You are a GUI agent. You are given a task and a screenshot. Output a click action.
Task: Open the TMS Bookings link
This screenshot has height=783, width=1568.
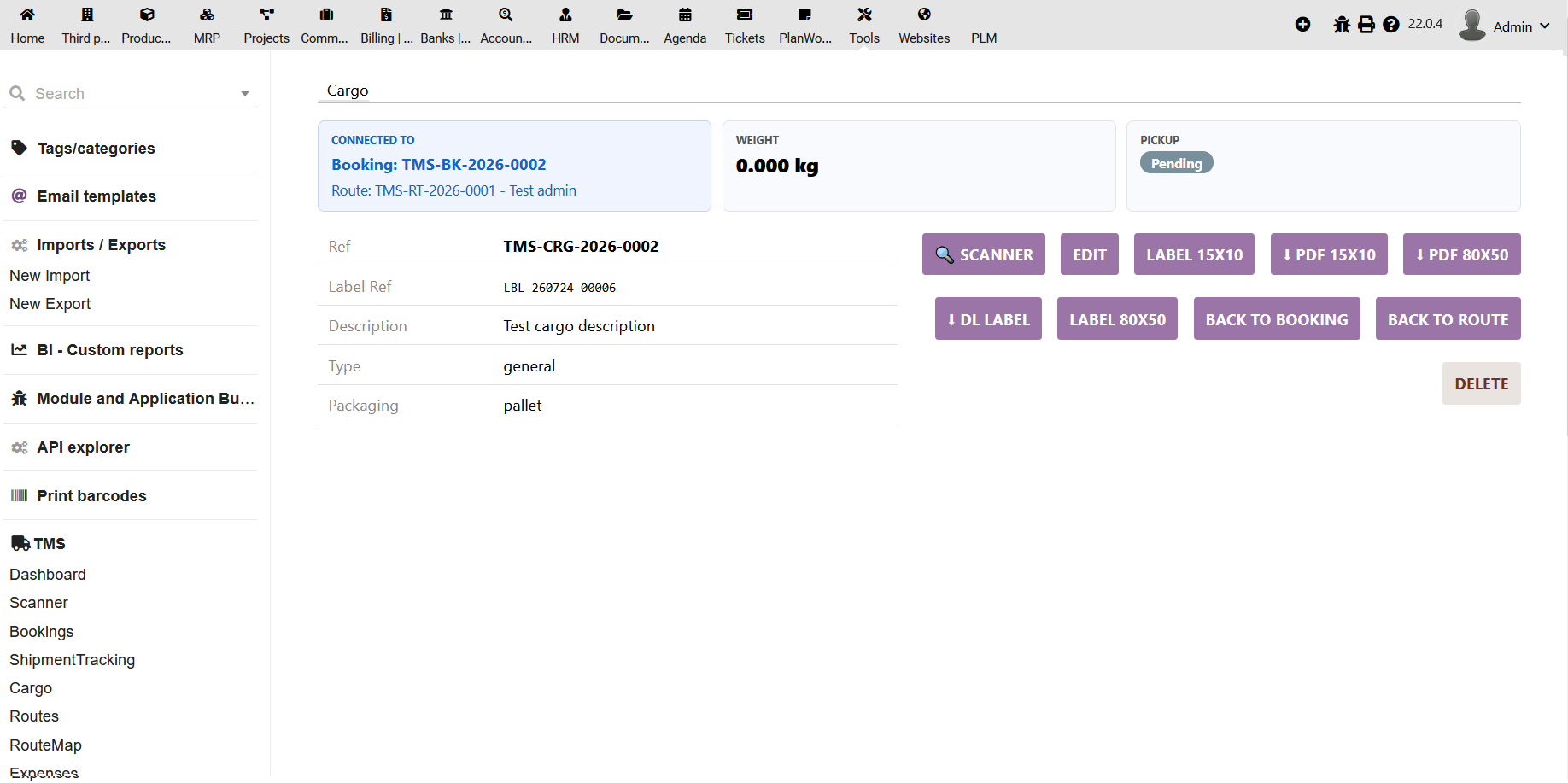(42, 632)
